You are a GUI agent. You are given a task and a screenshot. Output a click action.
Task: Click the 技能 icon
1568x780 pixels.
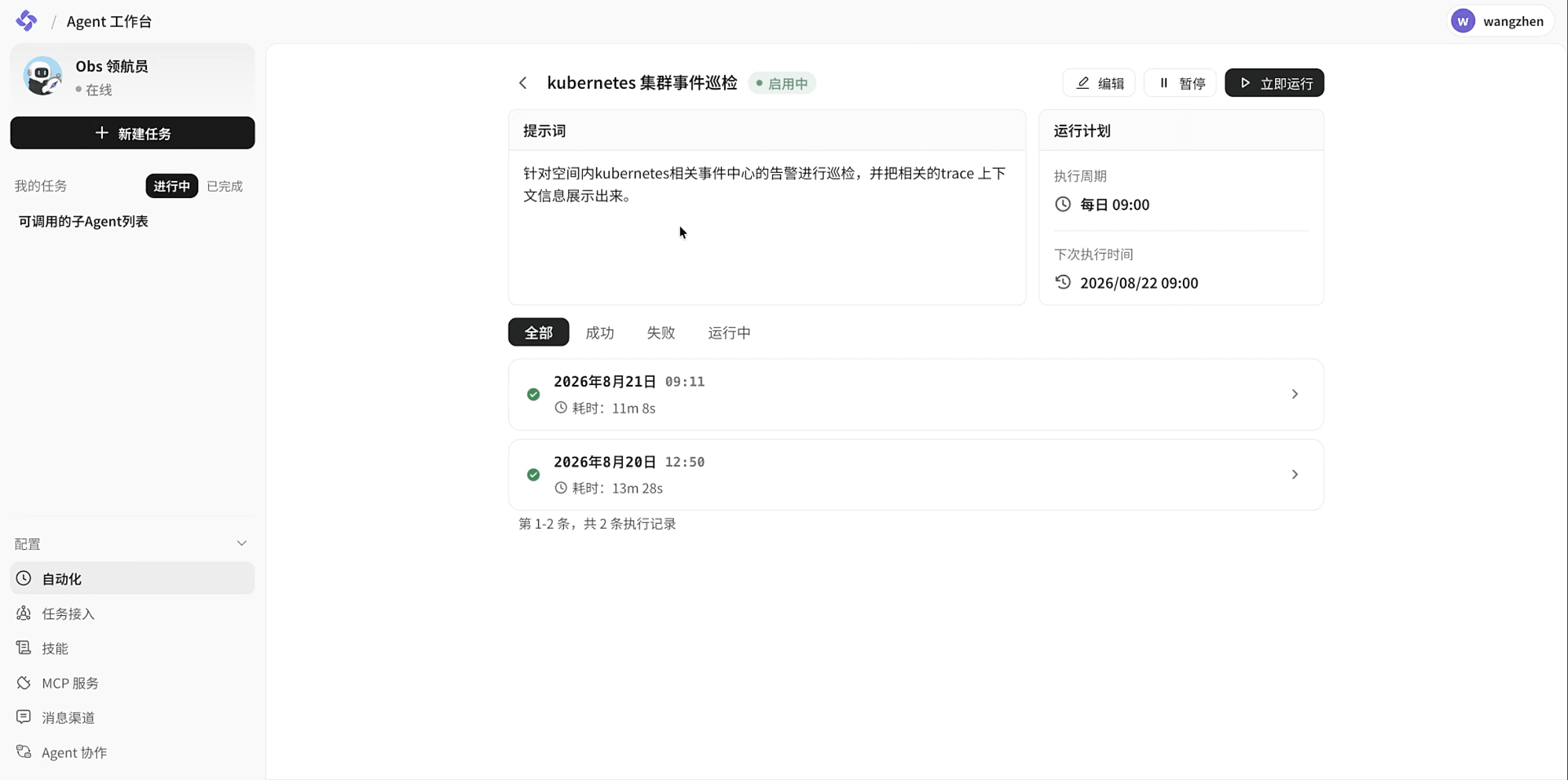pyautogui.click(x=23, y=648)
